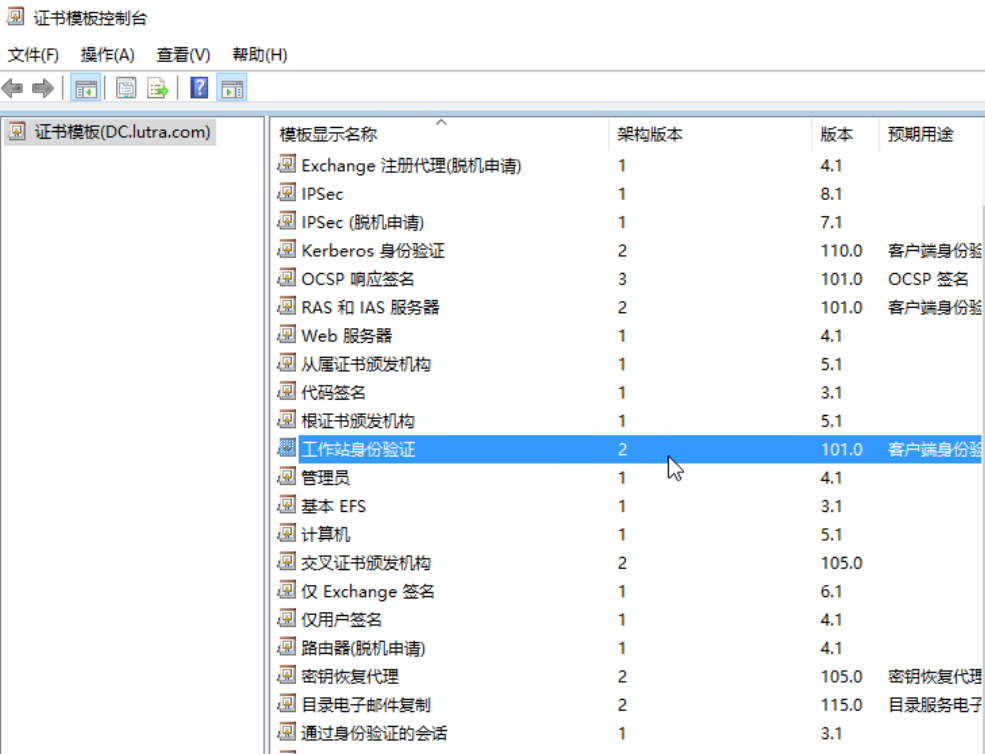Select the 路由器(脱机申请) template
Image resolution: width=985 pixels, height=754 pixels.
[363, 648]
